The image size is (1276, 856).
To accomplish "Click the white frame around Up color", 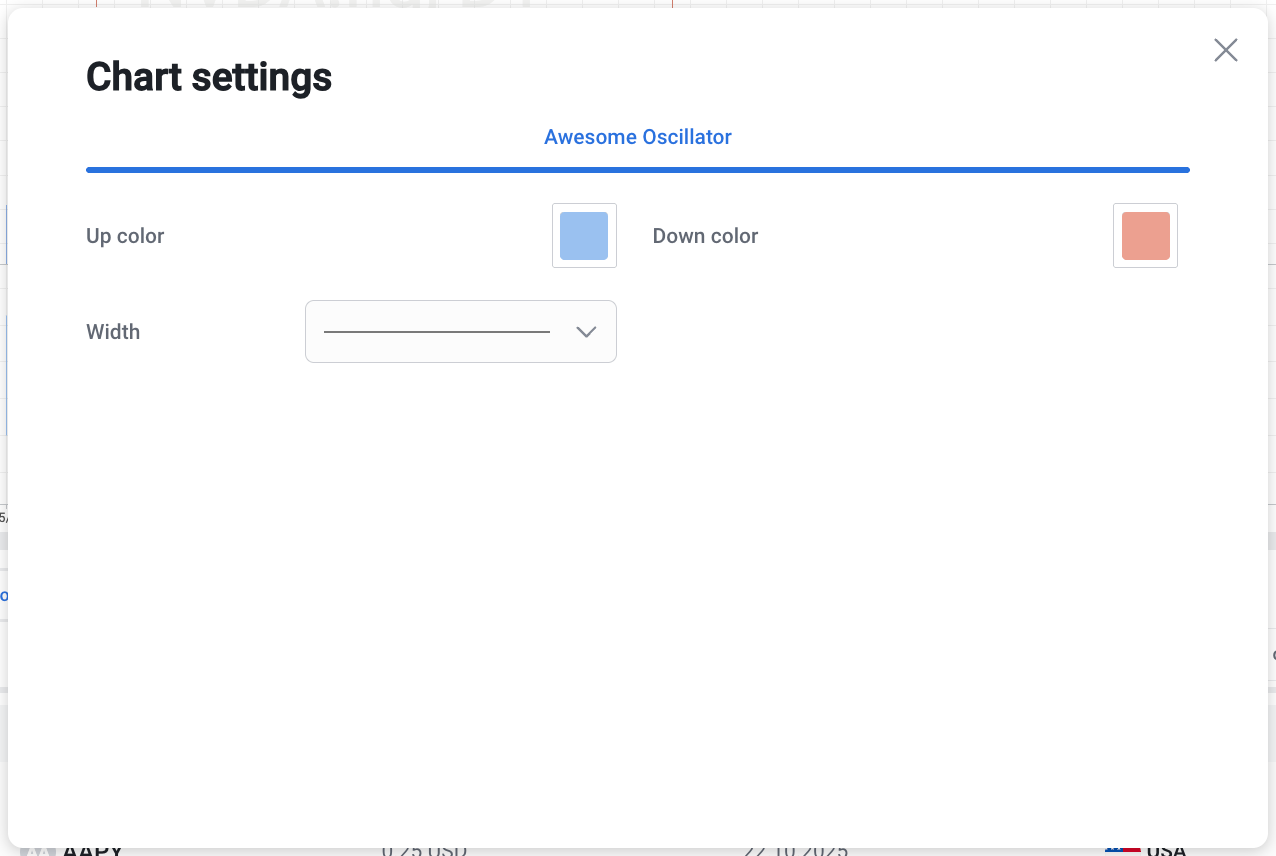I will click(x=584, y=236).
